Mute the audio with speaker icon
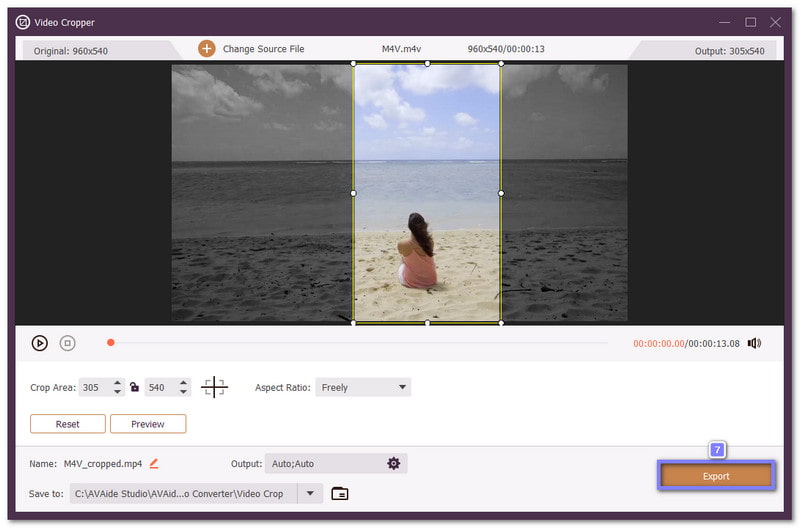Screen dimensions: 800x528 (753, 343)
